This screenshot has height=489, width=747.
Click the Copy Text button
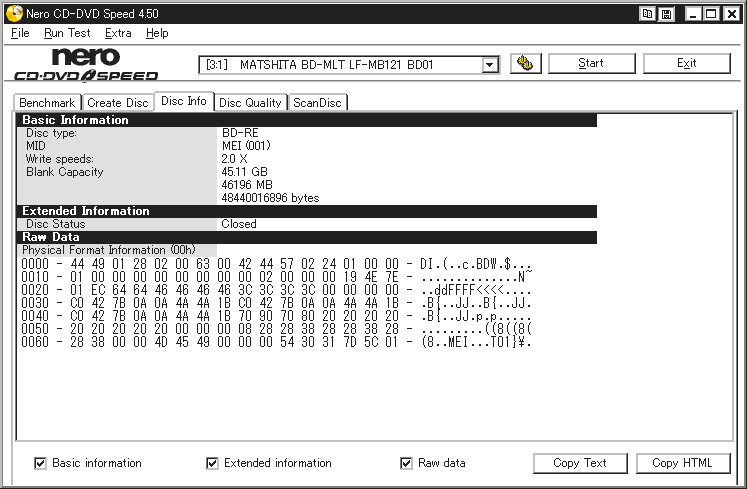tap(580, 463)
